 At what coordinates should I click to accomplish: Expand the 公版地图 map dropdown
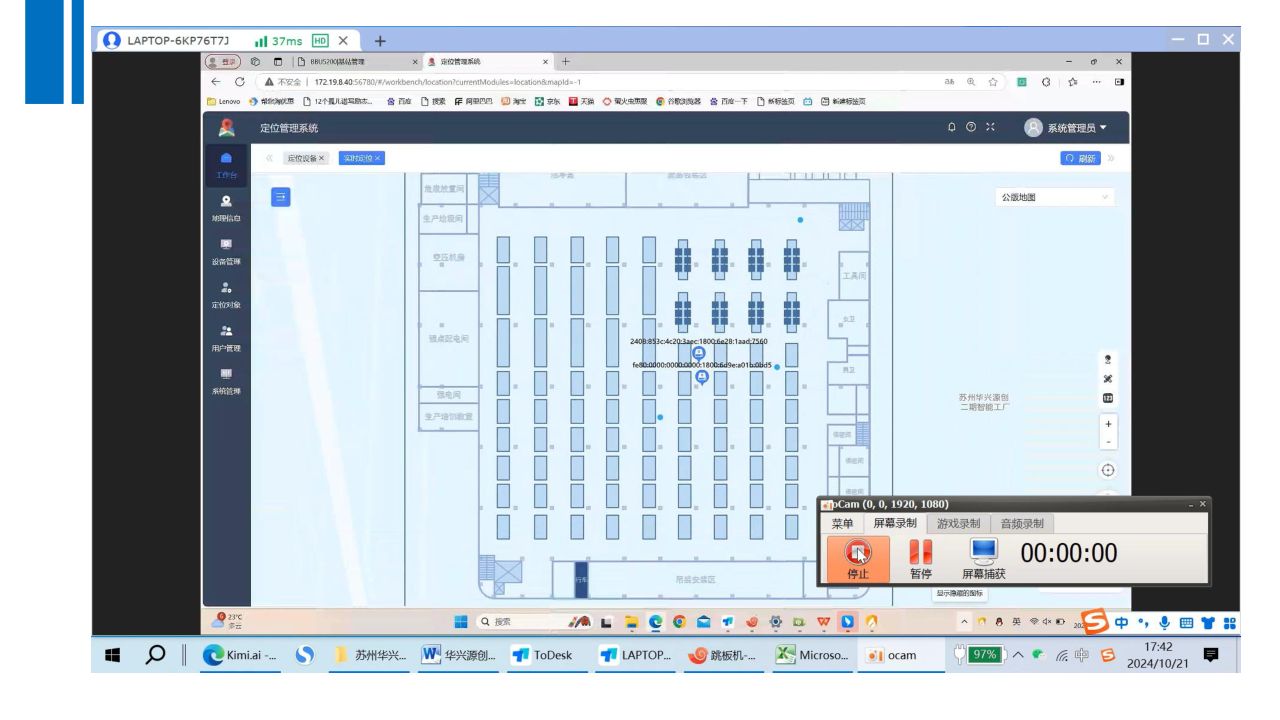(x=1054, y=198)
